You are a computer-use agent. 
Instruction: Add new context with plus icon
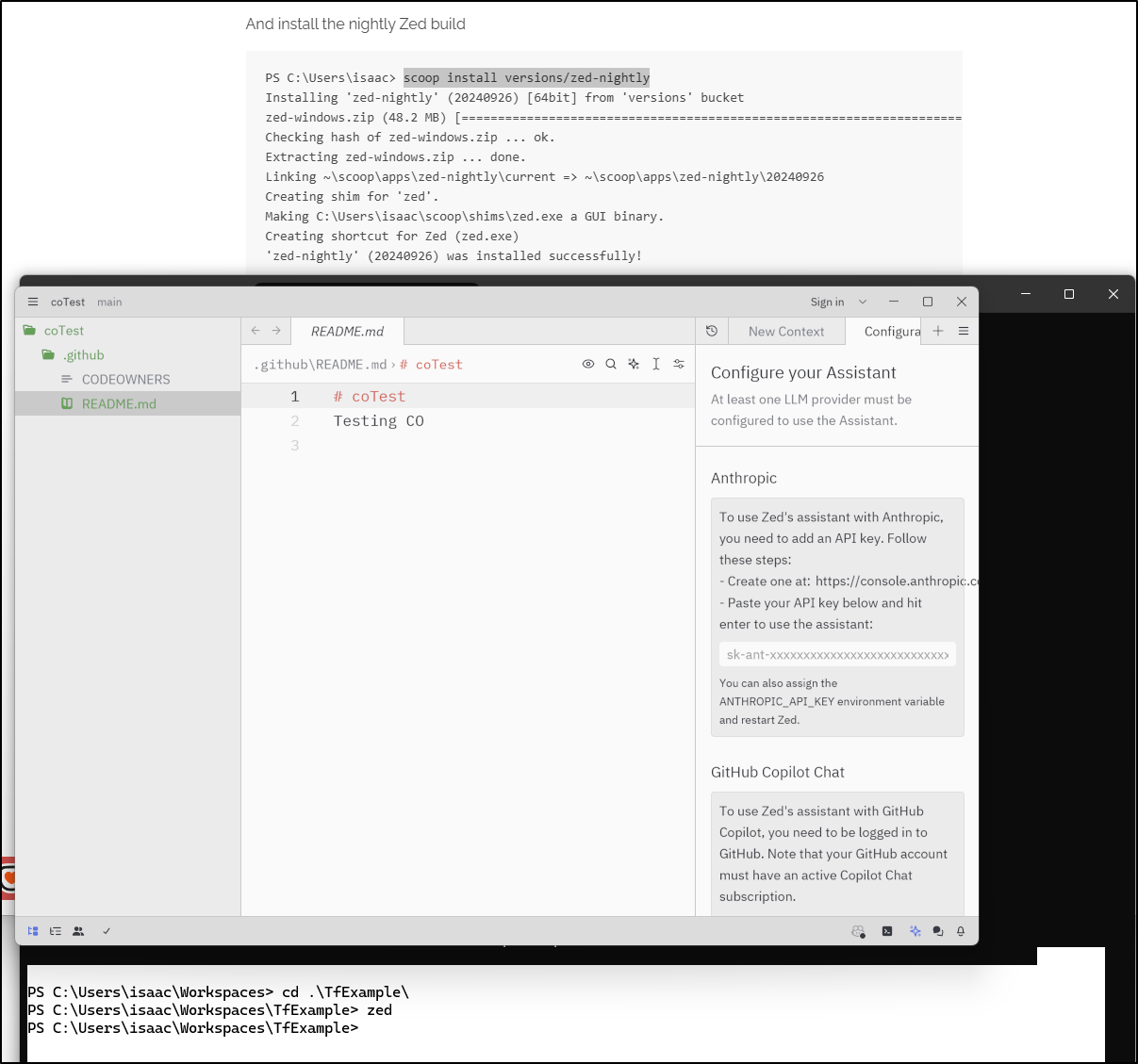click(938, 331)
